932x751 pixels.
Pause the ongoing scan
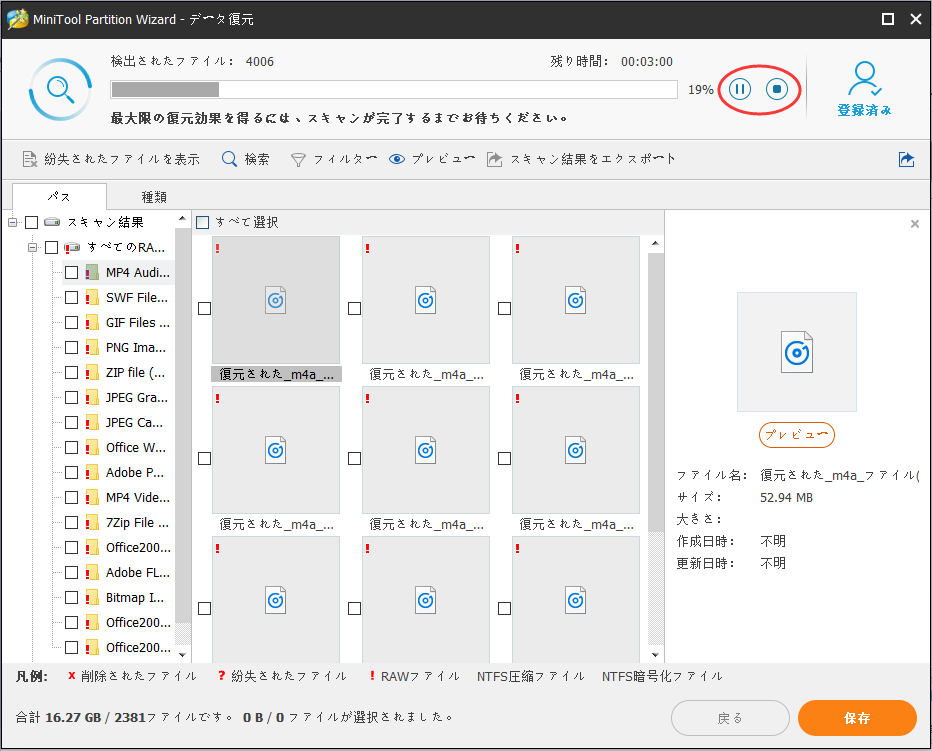740,89
